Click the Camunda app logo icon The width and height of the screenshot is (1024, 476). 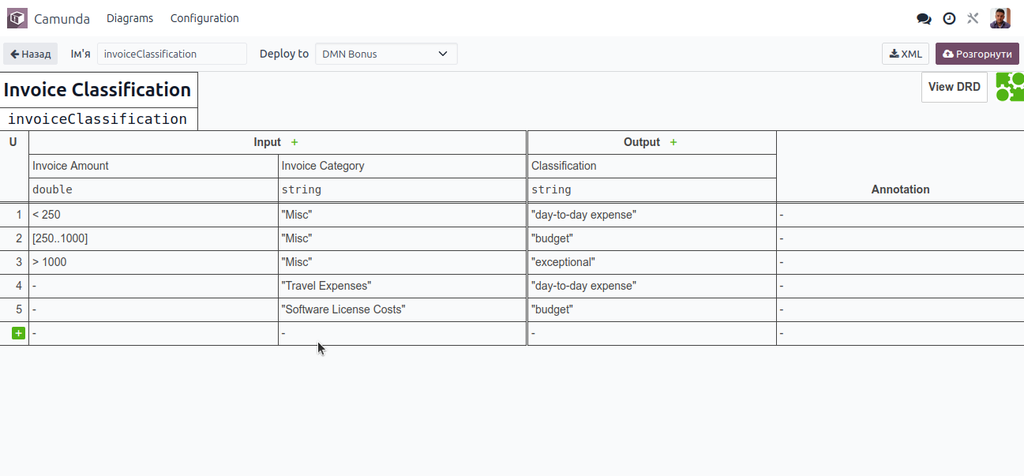tap(18, 18)
